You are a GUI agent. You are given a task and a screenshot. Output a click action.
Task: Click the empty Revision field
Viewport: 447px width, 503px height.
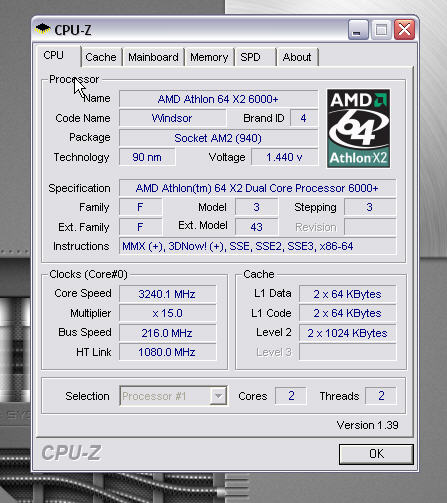pyautogui.click(x=370, y=227)
